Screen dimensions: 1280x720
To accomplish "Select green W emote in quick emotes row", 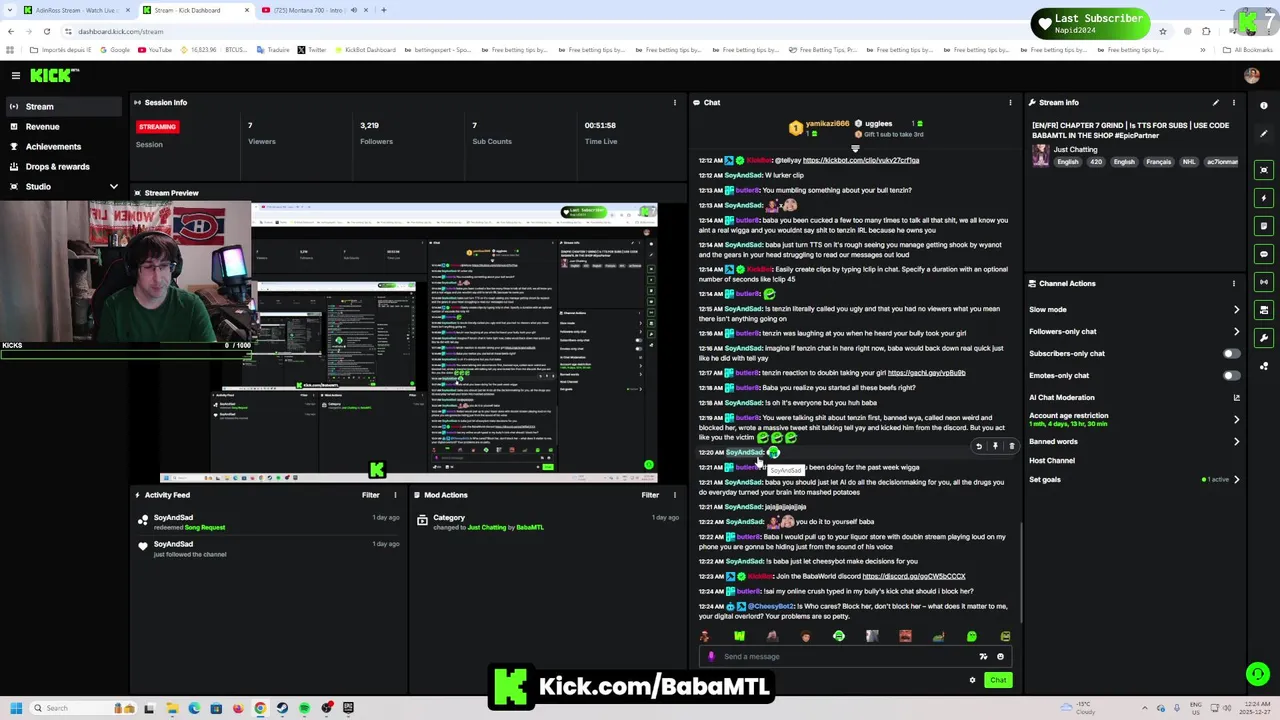I will [x=739, y=636].
